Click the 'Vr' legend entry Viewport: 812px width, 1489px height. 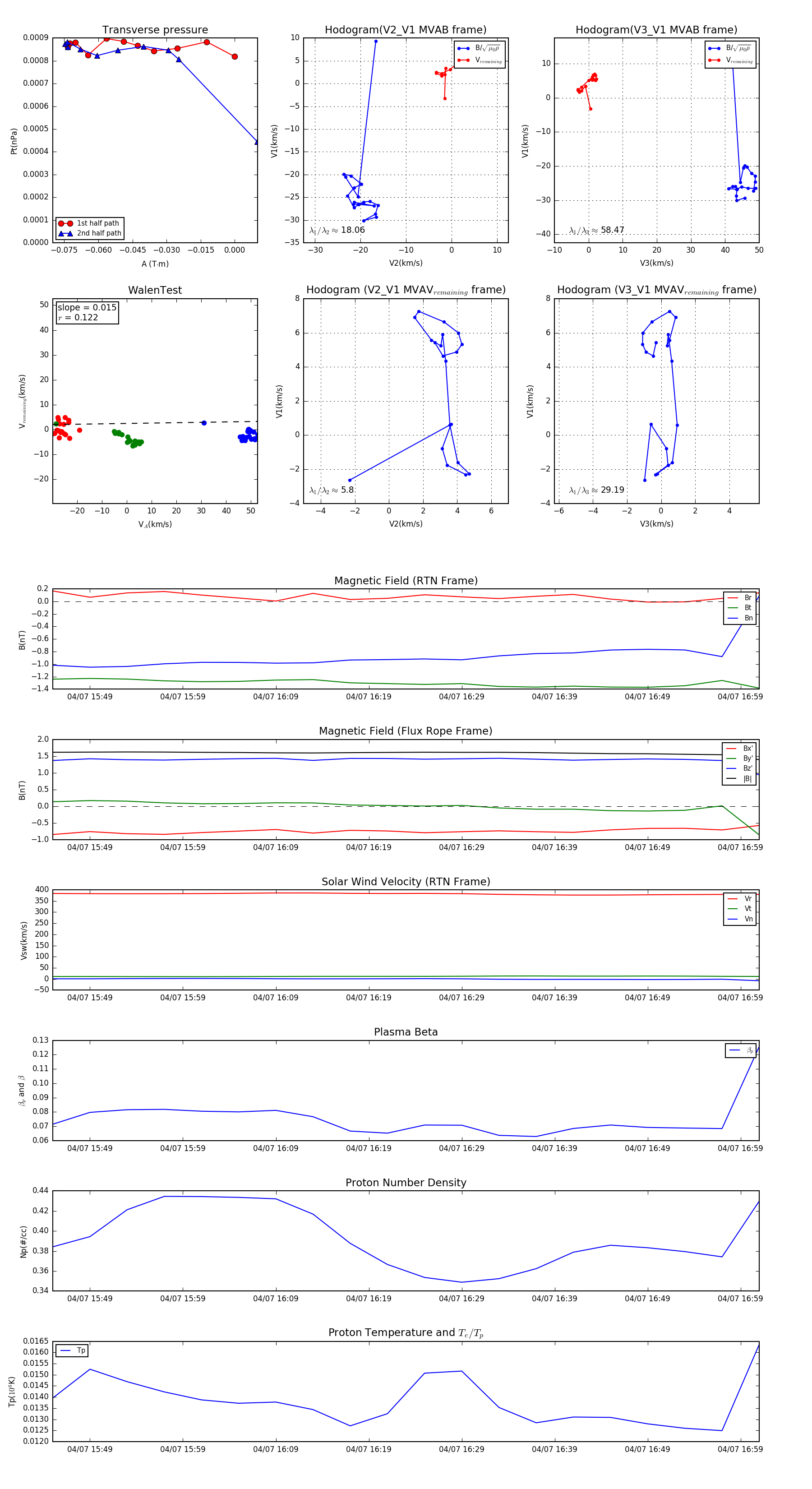740,899
